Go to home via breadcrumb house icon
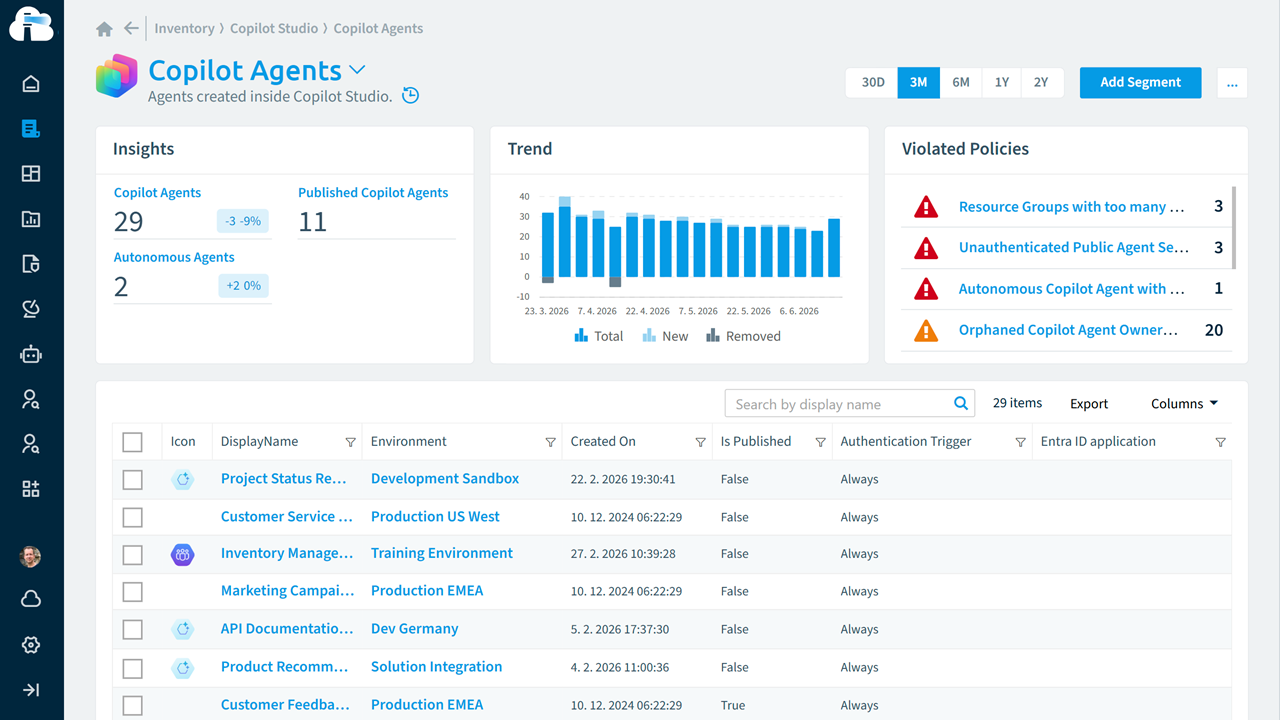 104,29
